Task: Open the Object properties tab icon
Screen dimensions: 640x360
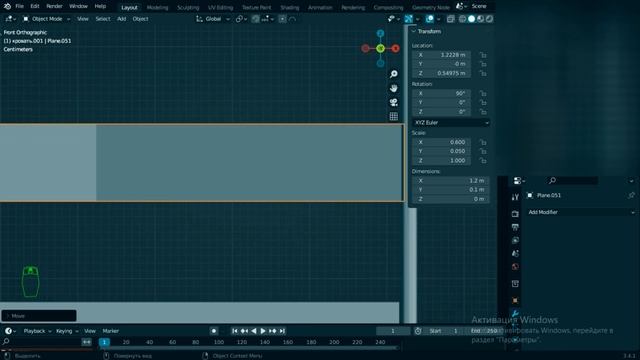Action: [x=515, y=300]
